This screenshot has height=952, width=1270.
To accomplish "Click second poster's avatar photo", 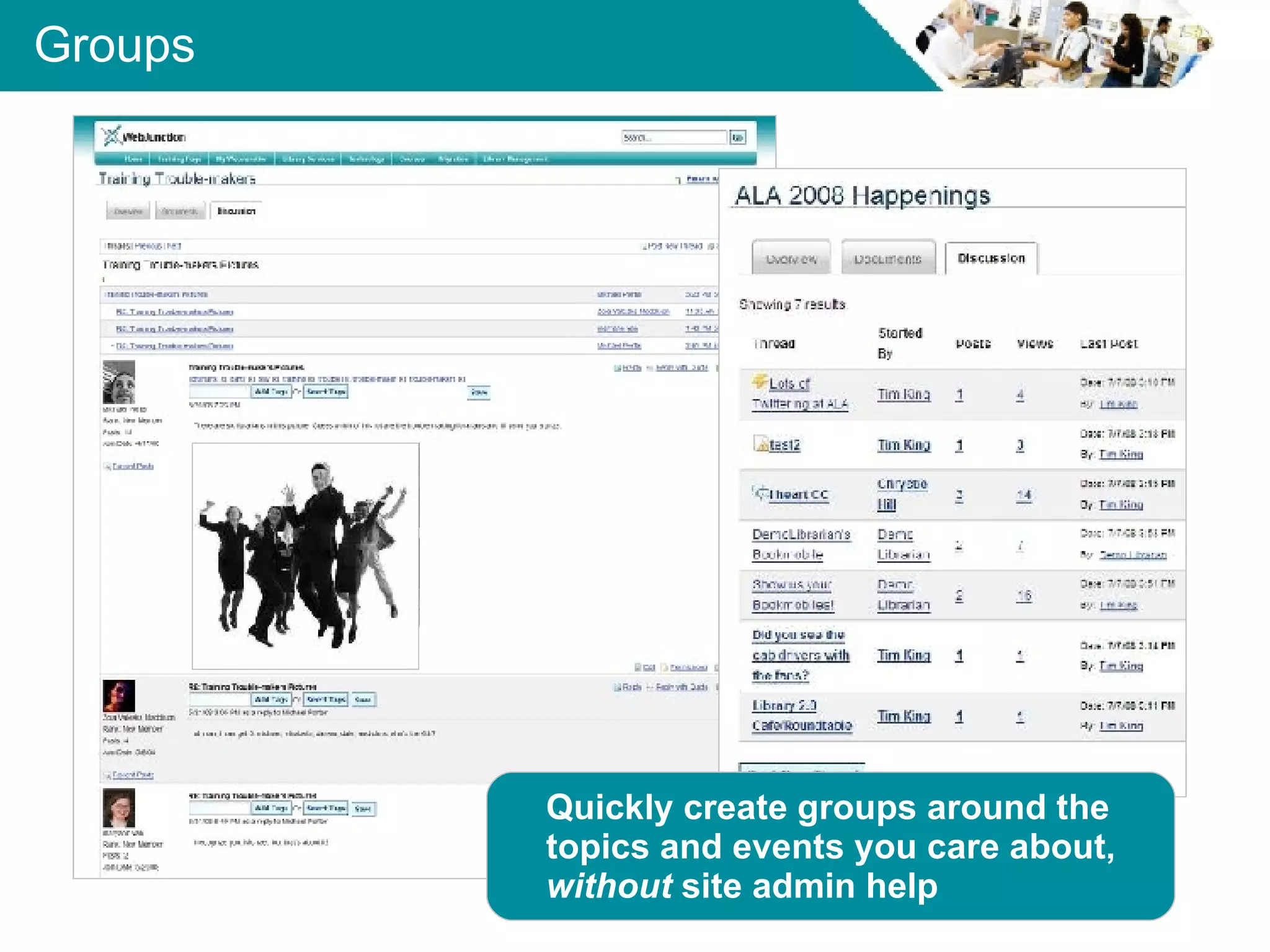I will coord(118,695).
